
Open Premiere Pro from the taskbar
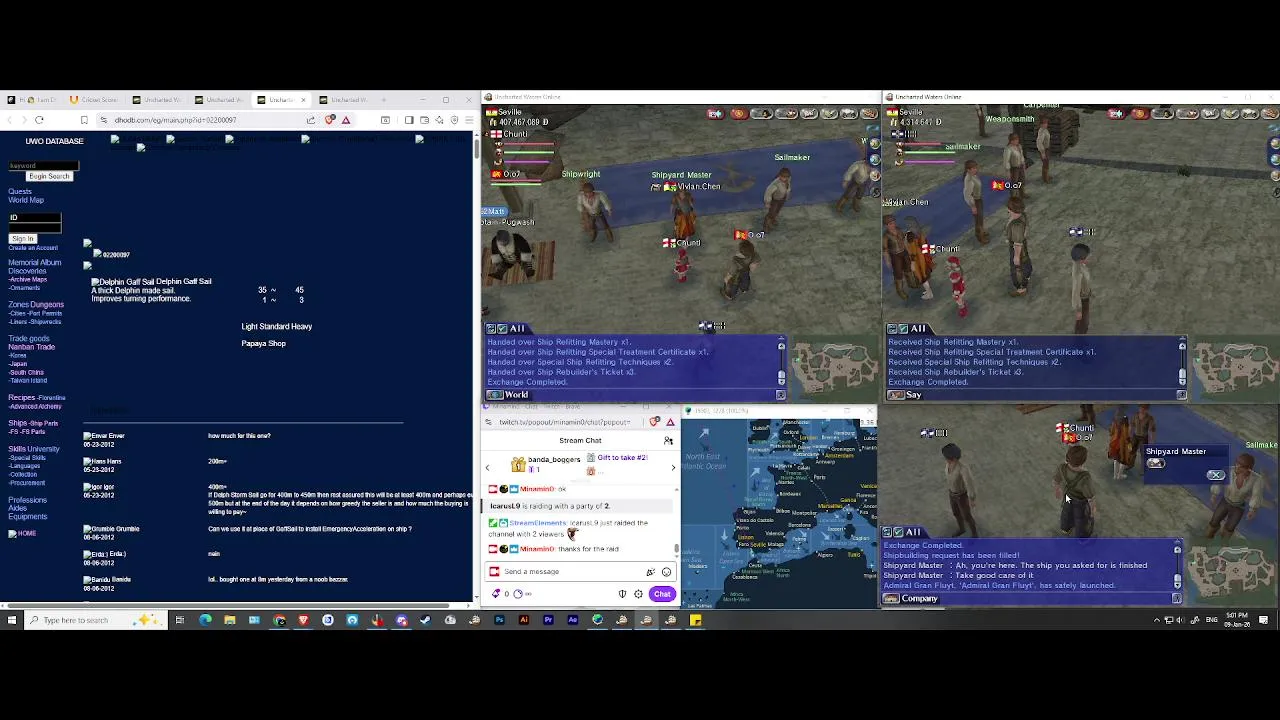coord(548,620)
